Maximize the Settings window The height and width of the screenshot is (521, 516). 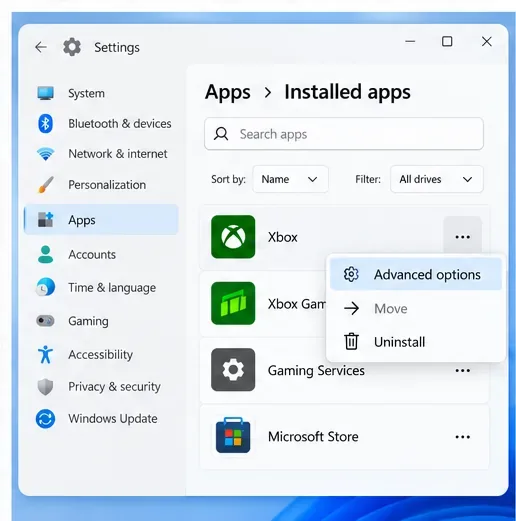pyautogui.click(x=447, y=42)
